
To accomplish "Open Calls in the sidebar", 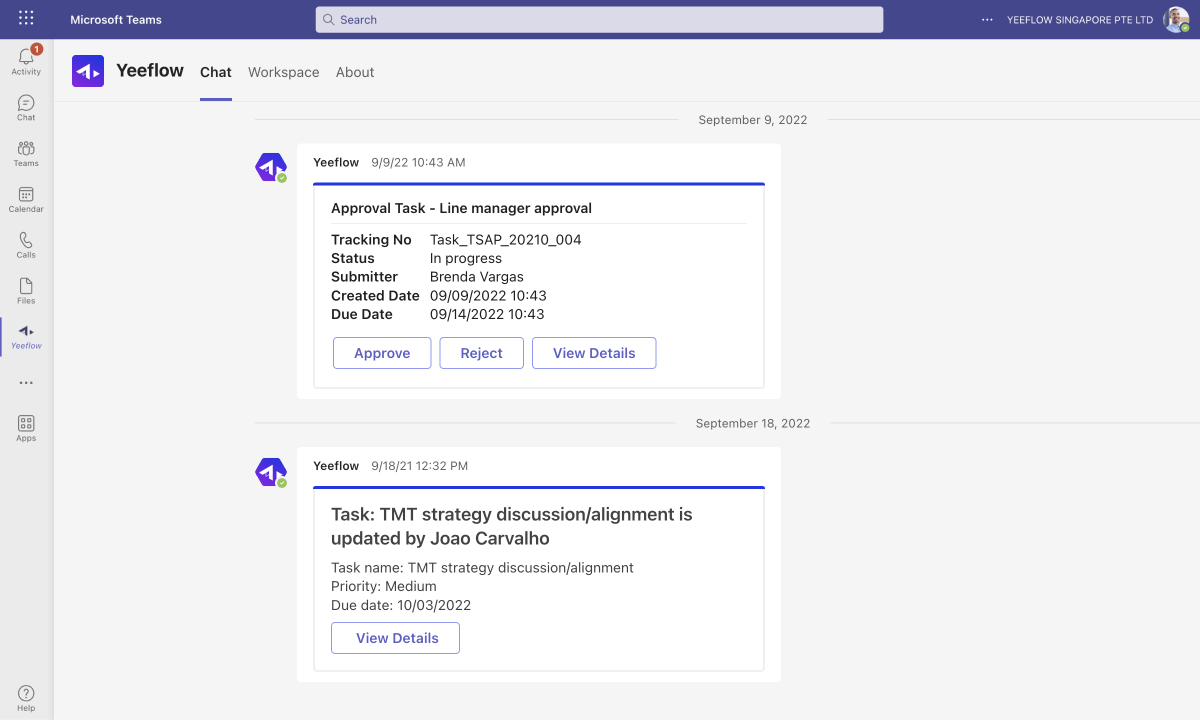I will tap(26, 245).
